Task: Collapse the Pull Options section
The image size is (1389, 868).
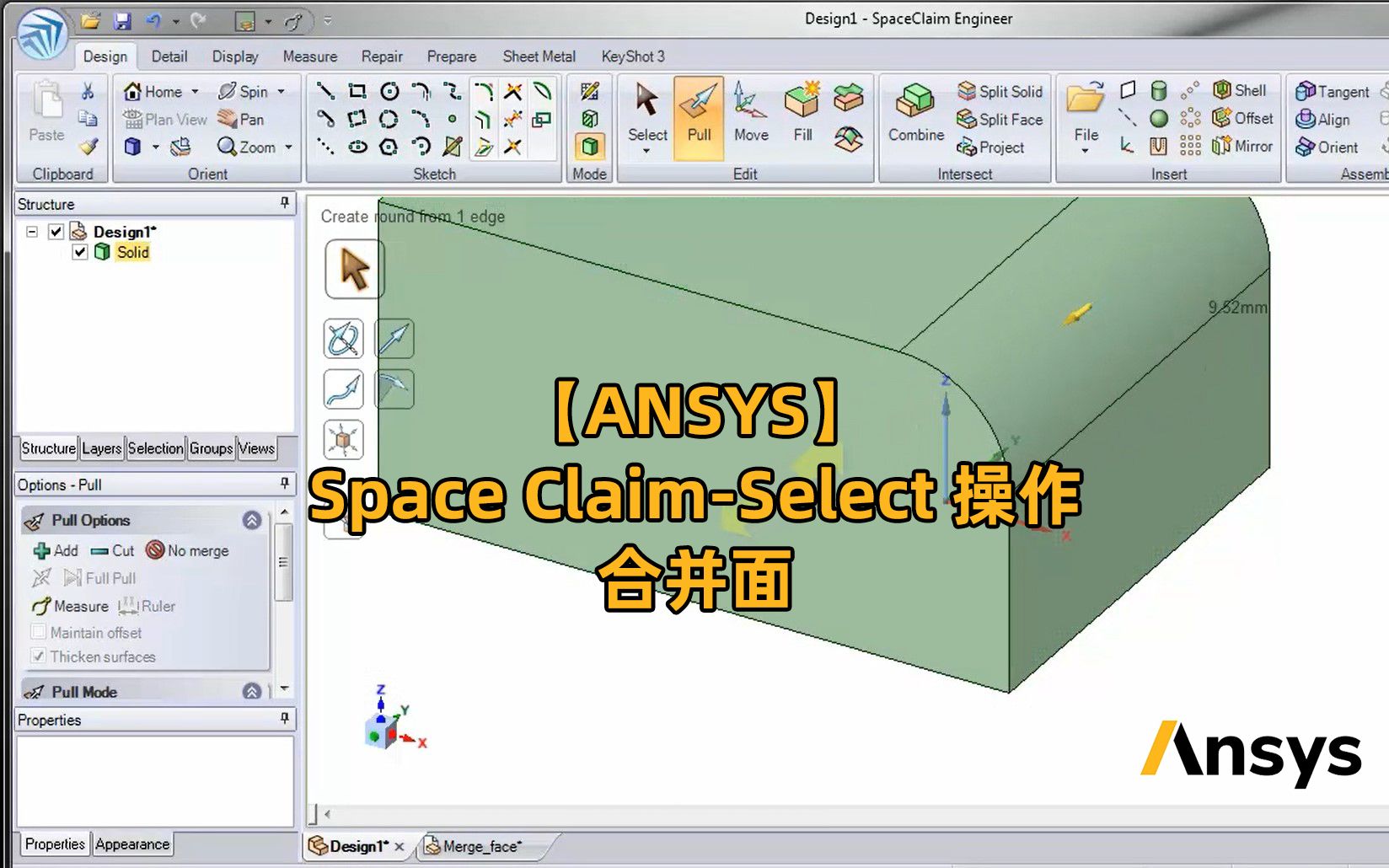Action: point(252,520)
